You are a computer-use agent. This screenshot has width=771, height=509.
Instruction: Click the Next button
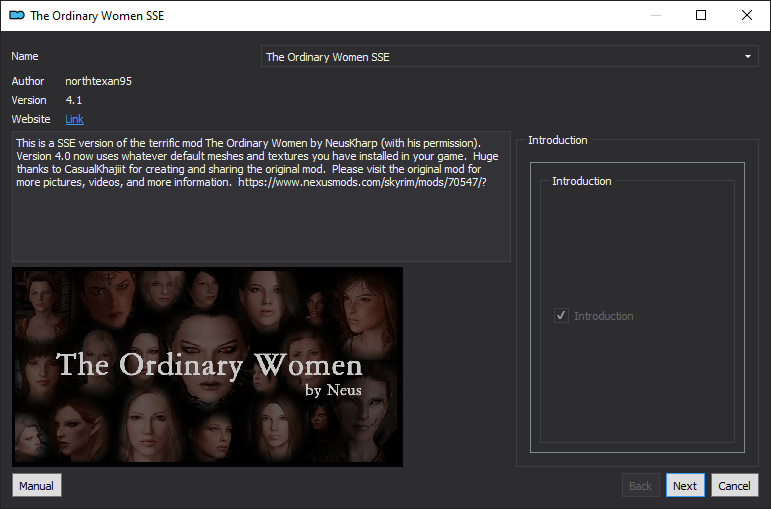685,485
